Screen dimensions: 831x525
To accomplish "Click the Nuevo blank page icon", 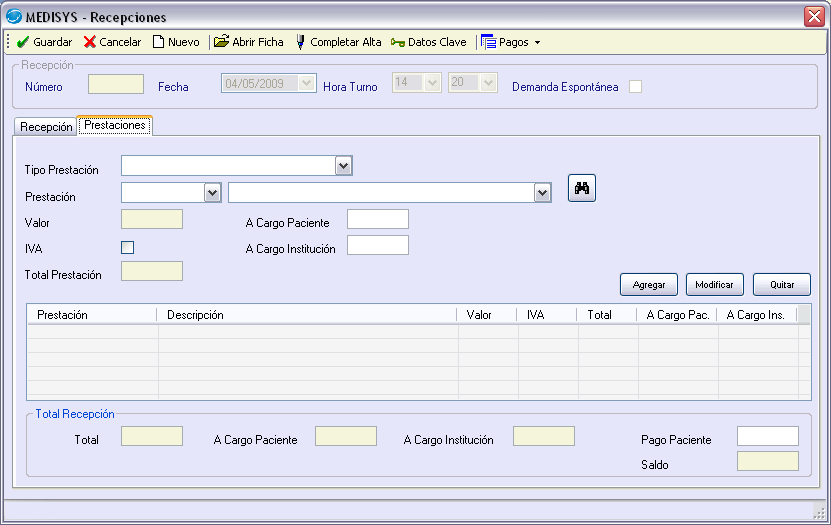I will [158, 42].
